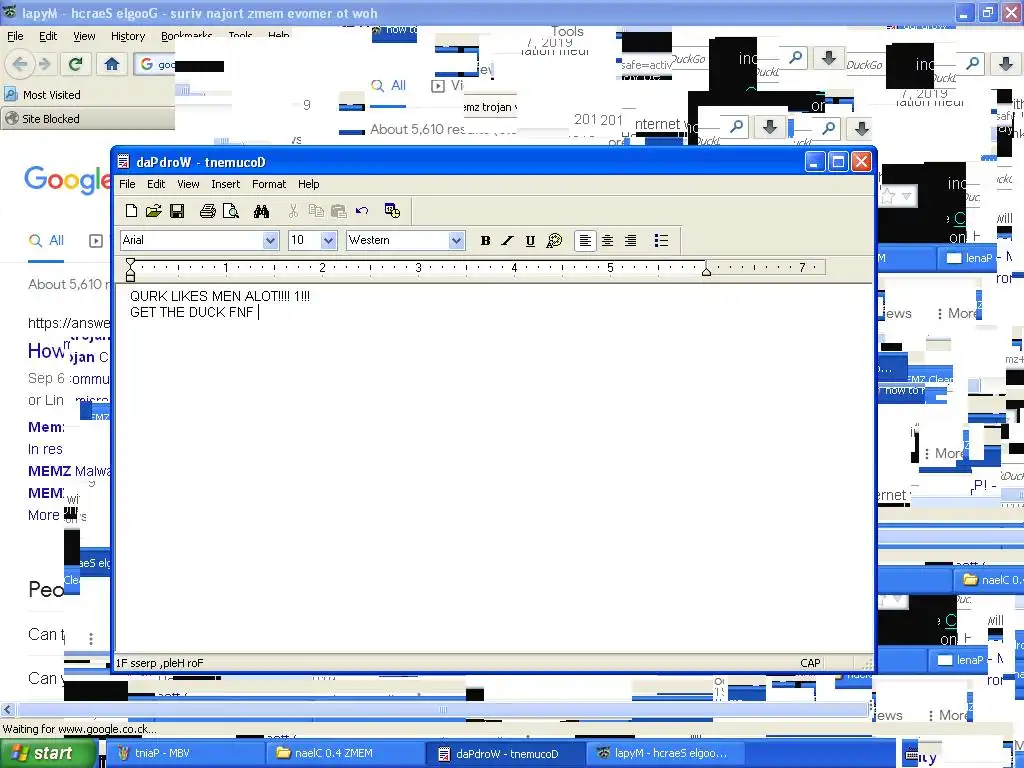The height and width of the screenshot is (768, 1024).
Task: Open the font color palette icon
Action: coord(554,240)
